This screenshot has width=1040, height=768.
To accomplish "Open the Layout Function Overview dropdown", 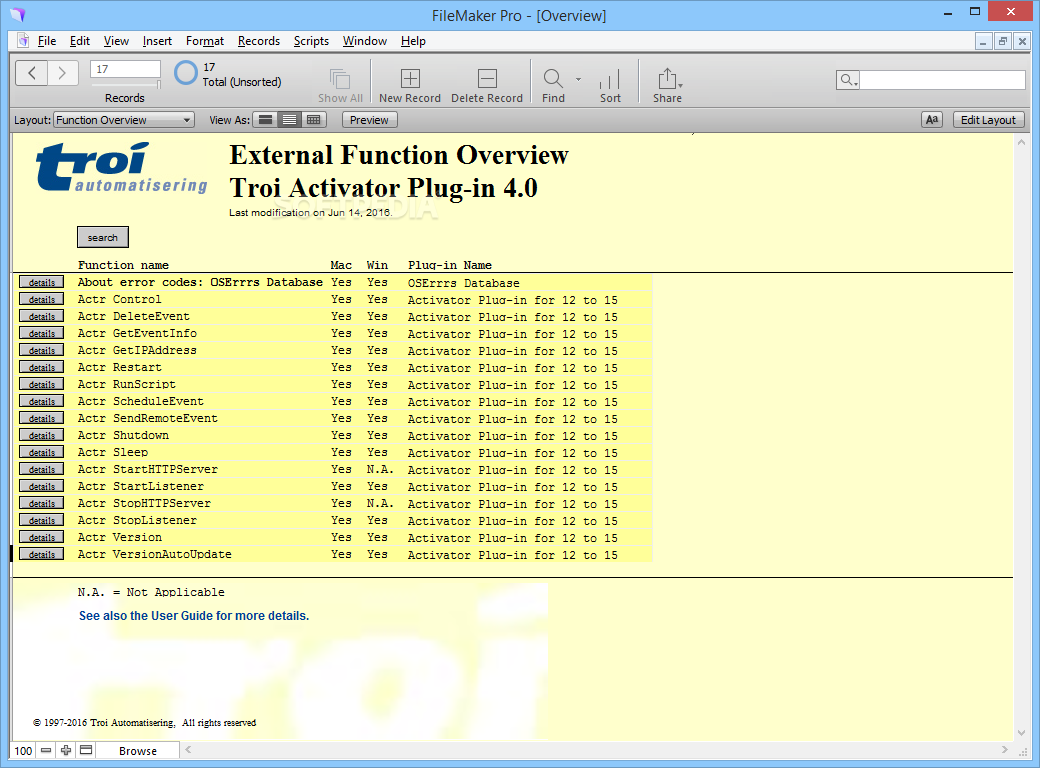I will (x=123, y=120).
